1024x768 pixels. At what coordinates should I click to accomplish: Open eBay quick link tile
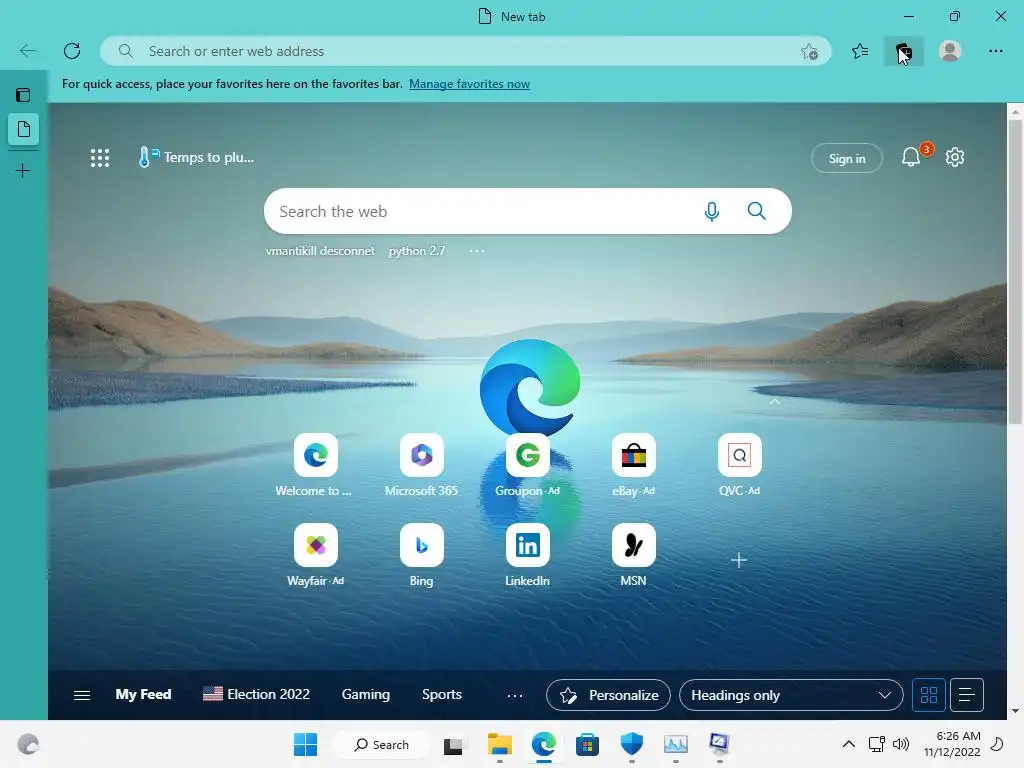(633, 465)
